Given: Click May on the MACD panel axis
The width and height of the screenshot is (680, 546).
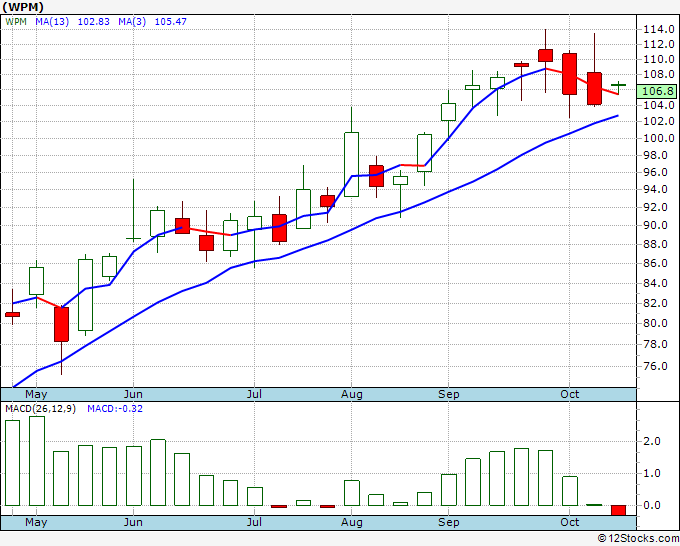Looking at the screenshot, I should coord(36,522).
